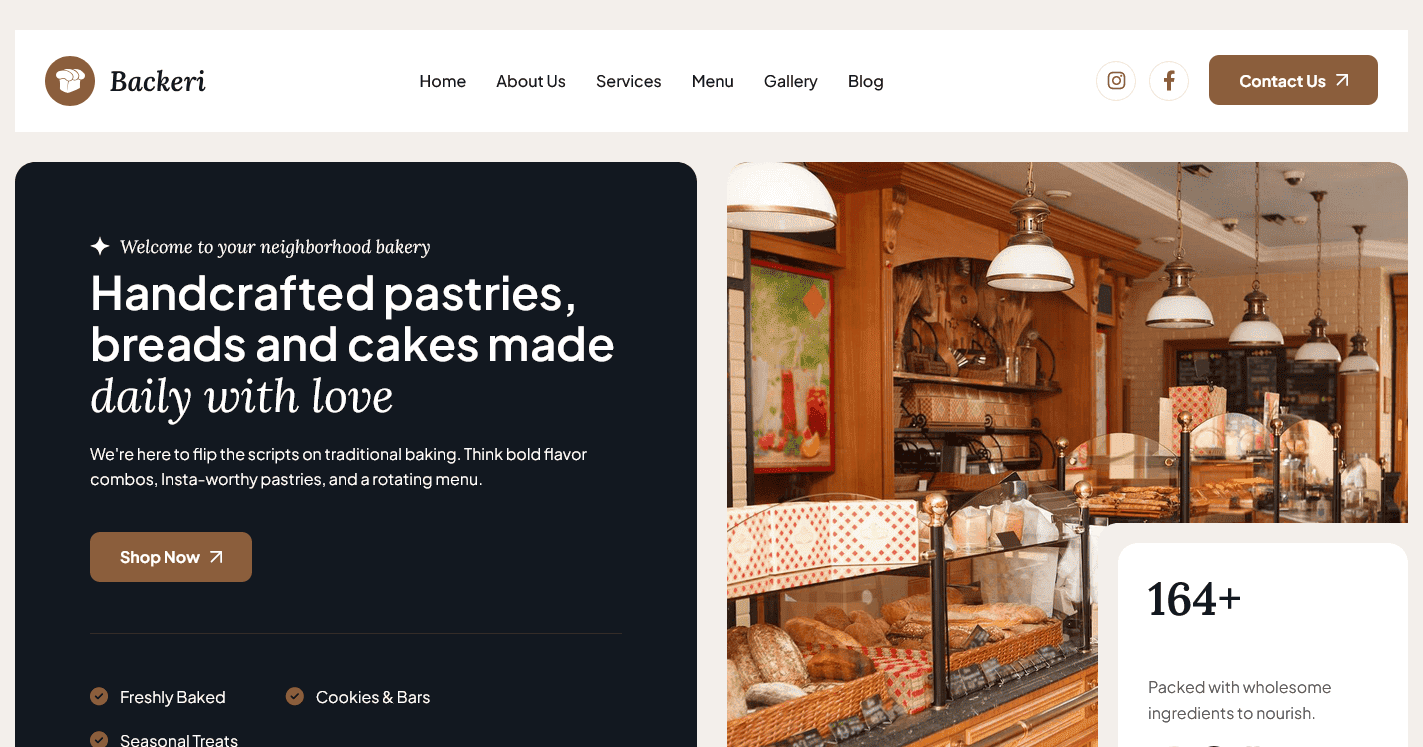Image resolution: width=1423 pixels, height=747 pixels.
Task: Click the sparkle star icon beside welcome text
Action: pos(100,246)
